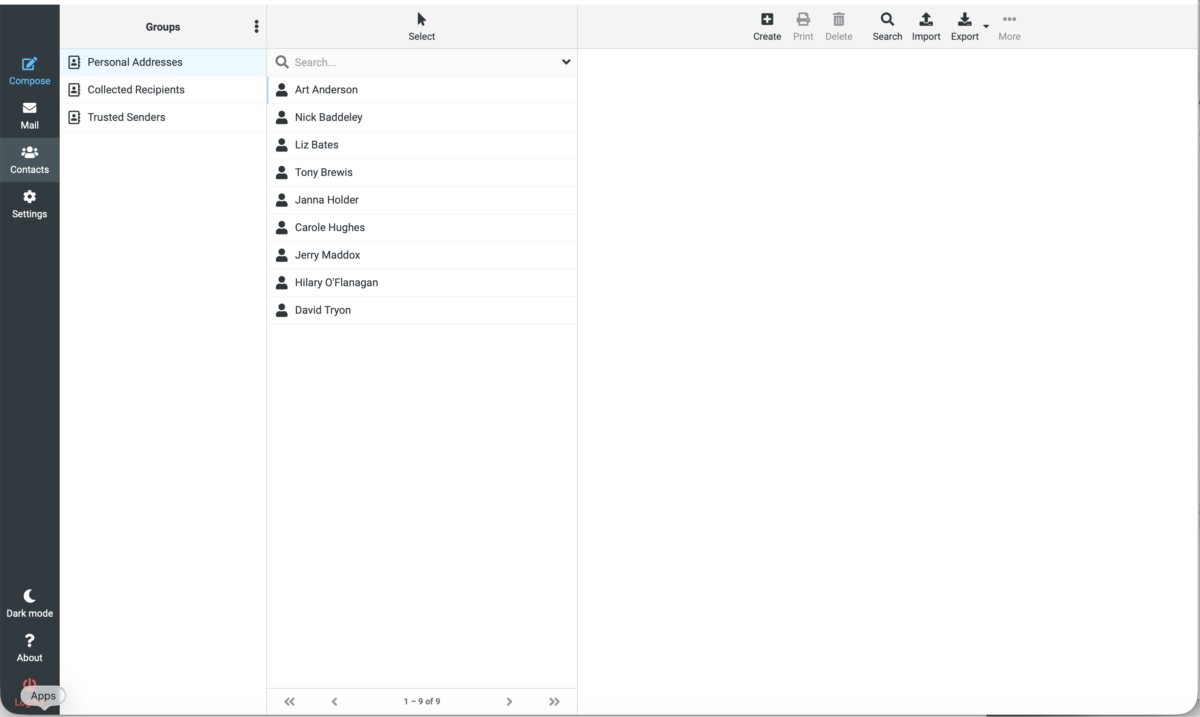Click the contact search field
Image resolution: width=1200 pixels, height=717 pixels.
click(x=423, y=62)
